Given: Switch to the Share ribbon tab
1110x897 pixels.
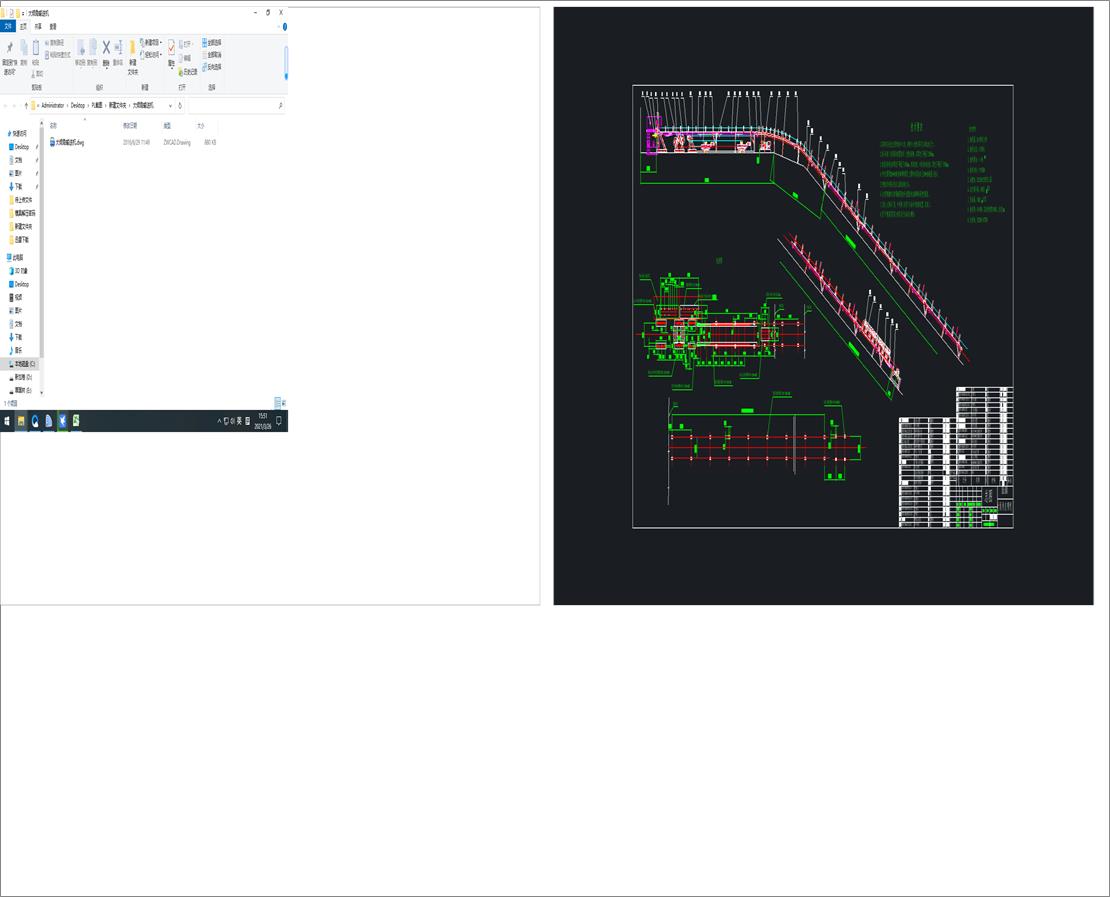Looking at the screenshot, I should tap(38, 26).
